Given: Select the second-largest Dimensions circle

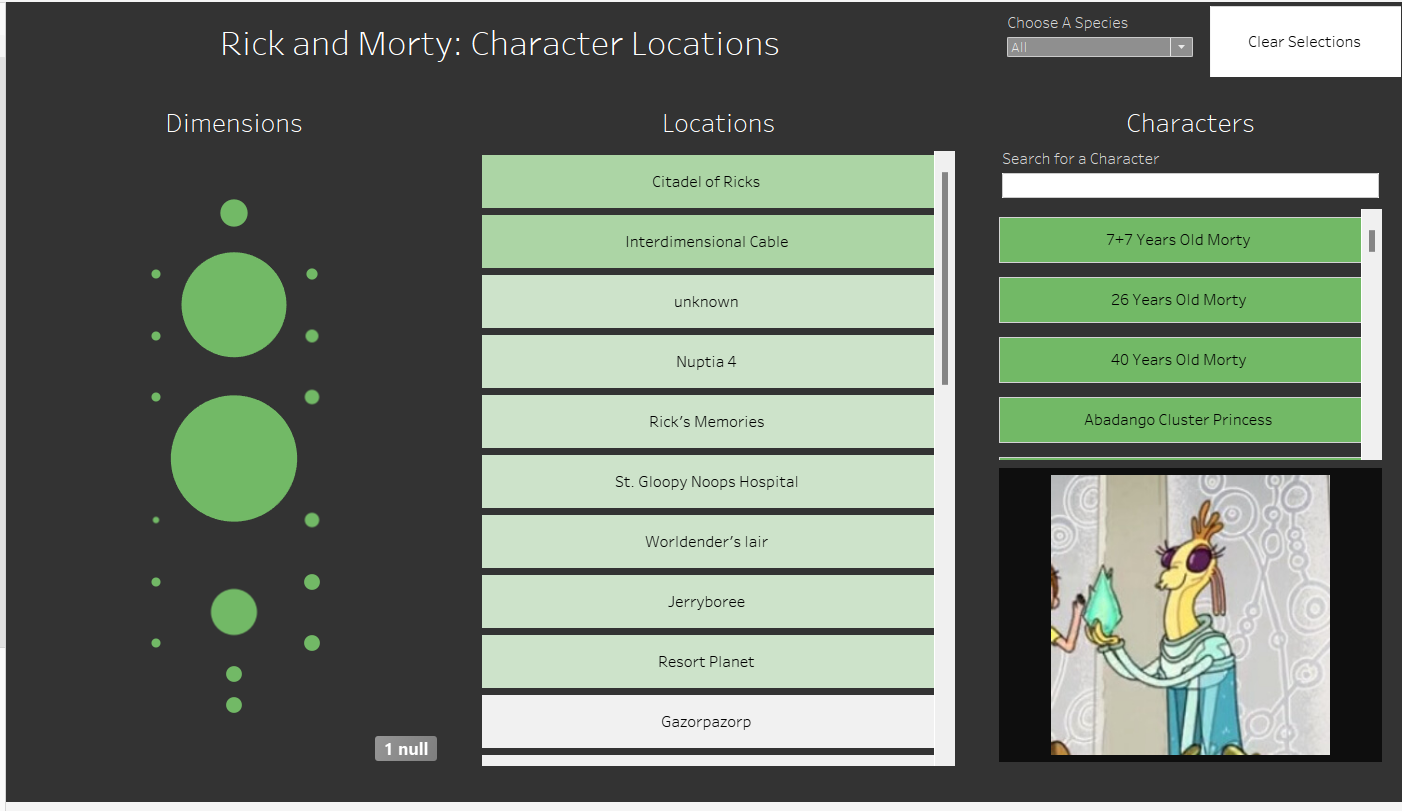Looking at the screenshot, I should click(234, 305).
